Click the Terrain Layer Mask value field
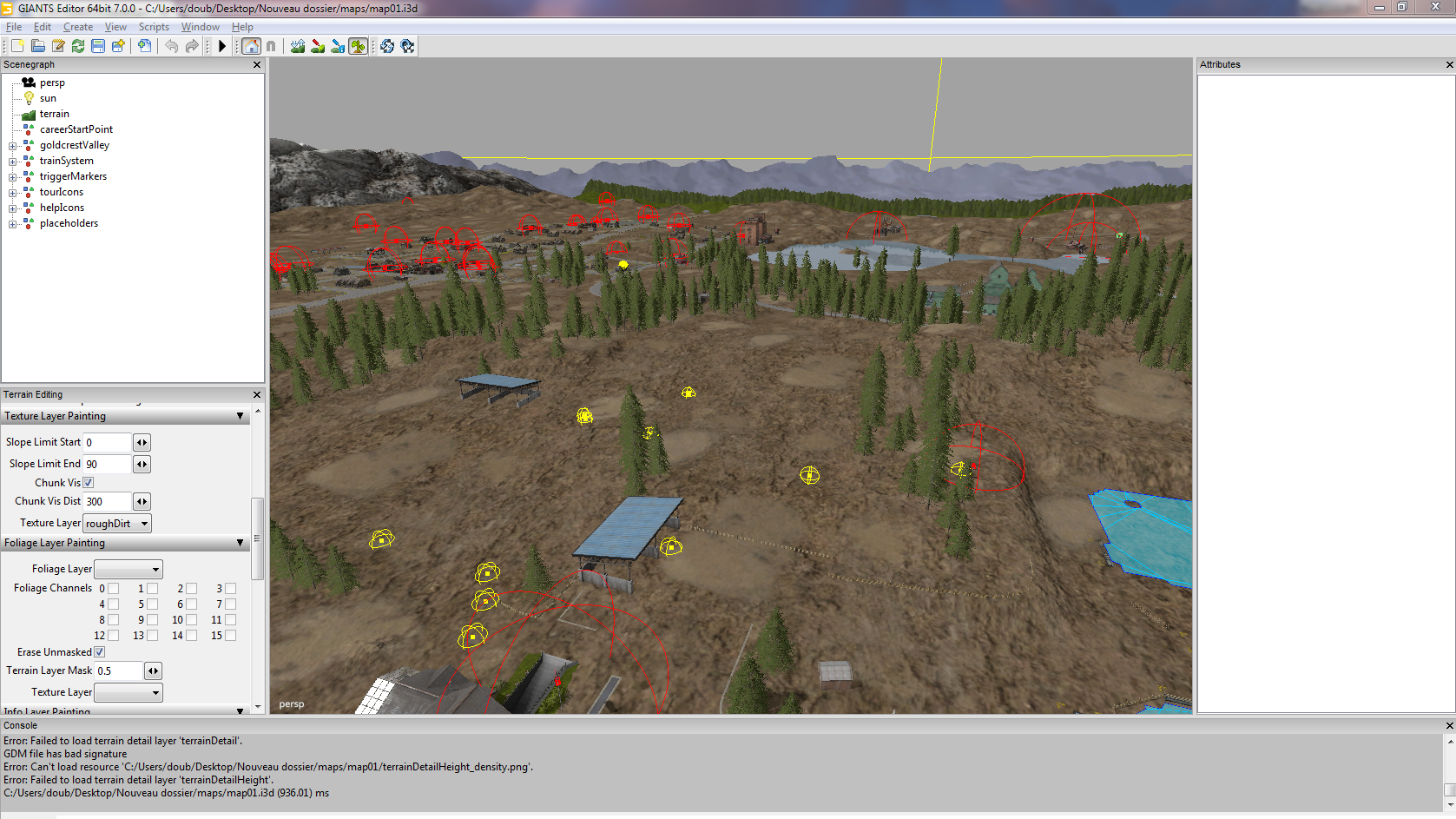The width and height of the screenshot is (1456, 819). coord(118,670)
